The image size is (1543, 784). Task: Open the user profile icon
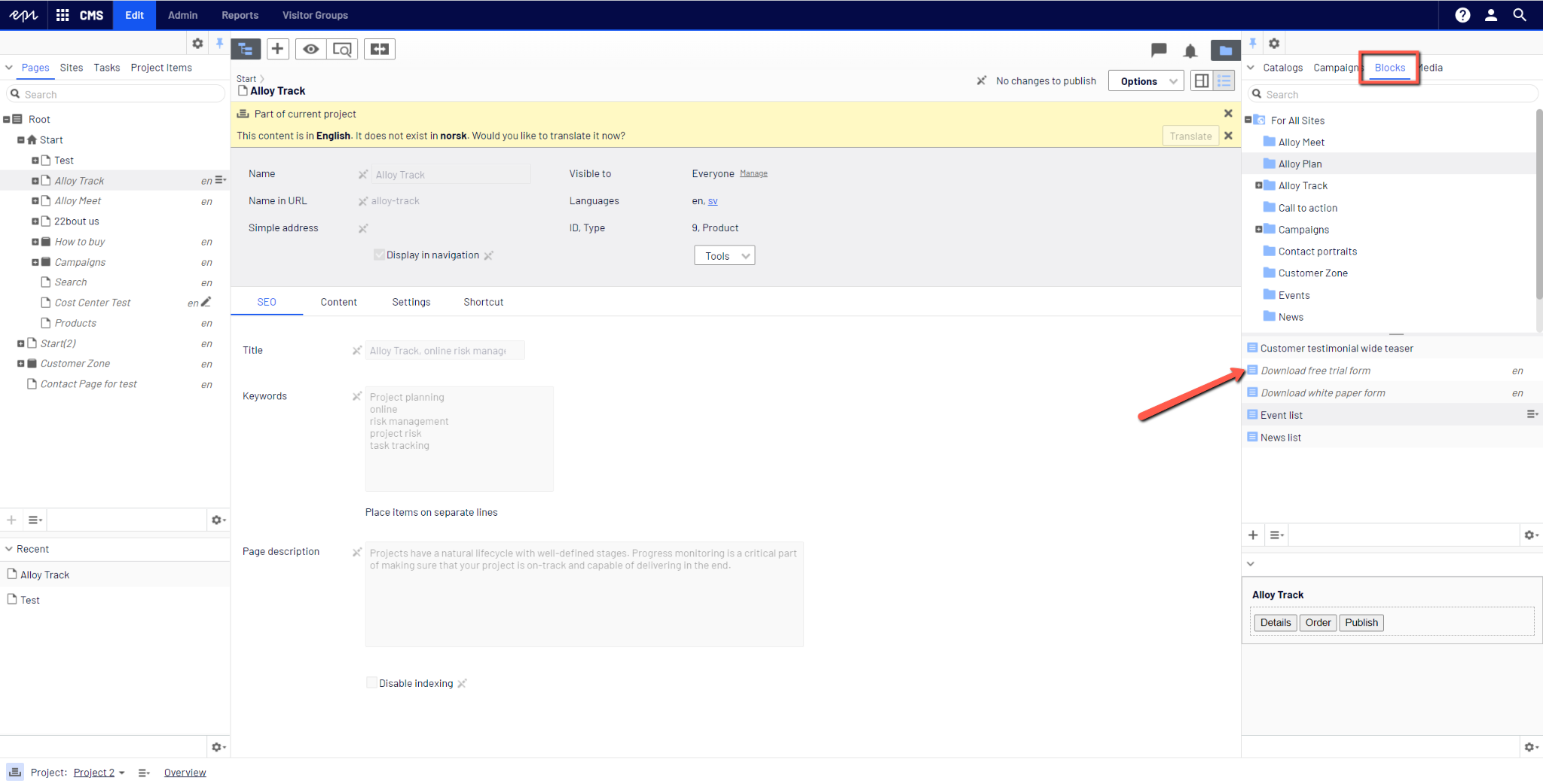pos(1491,15)
